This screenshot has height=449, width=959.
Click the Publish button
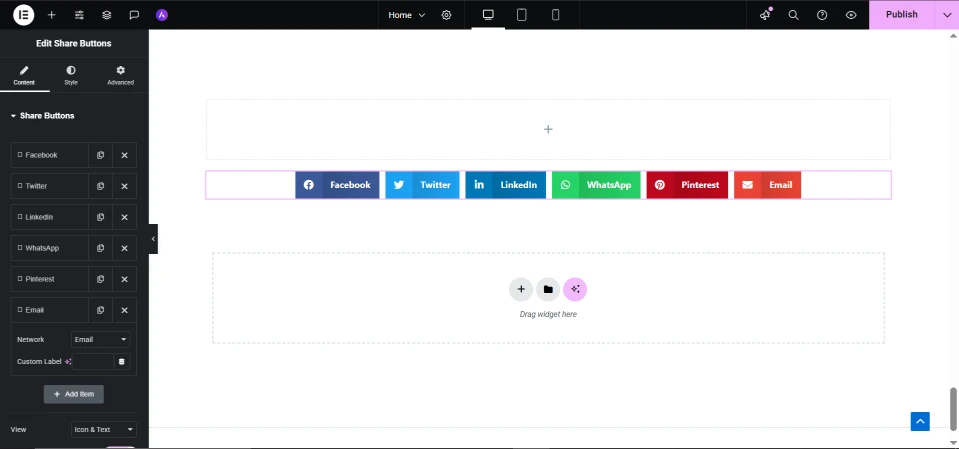[902, 15]
